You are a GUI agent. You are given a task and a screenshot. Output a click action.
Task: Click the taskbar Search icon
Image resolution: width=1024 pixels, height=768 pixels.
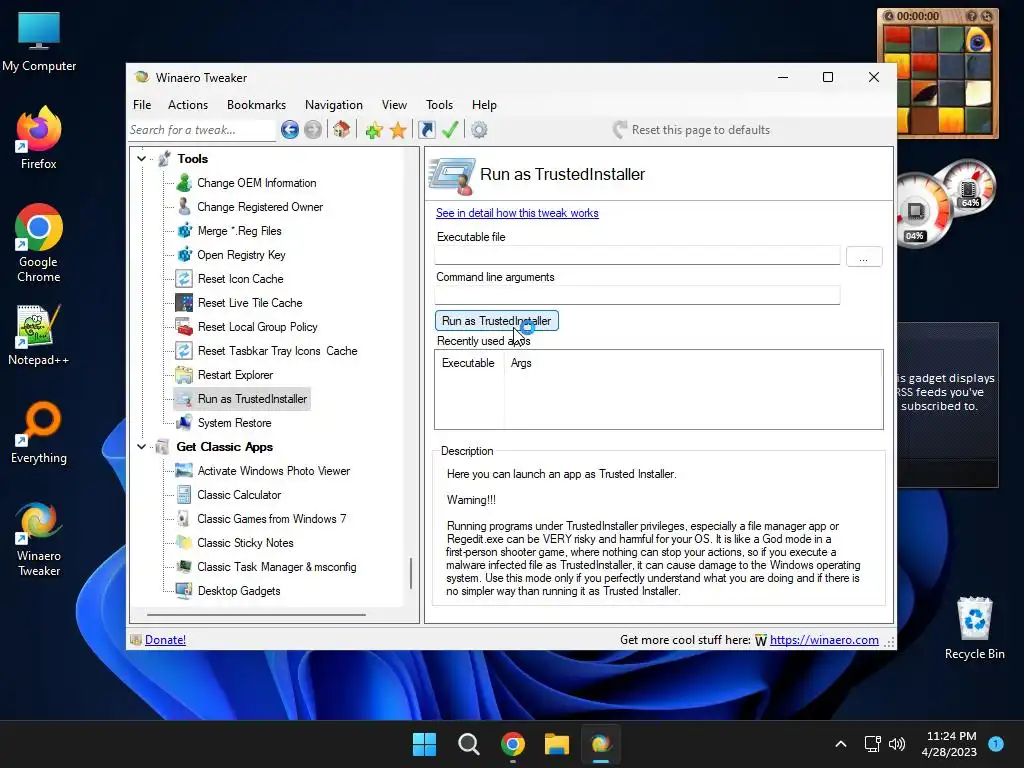point(469,744)
